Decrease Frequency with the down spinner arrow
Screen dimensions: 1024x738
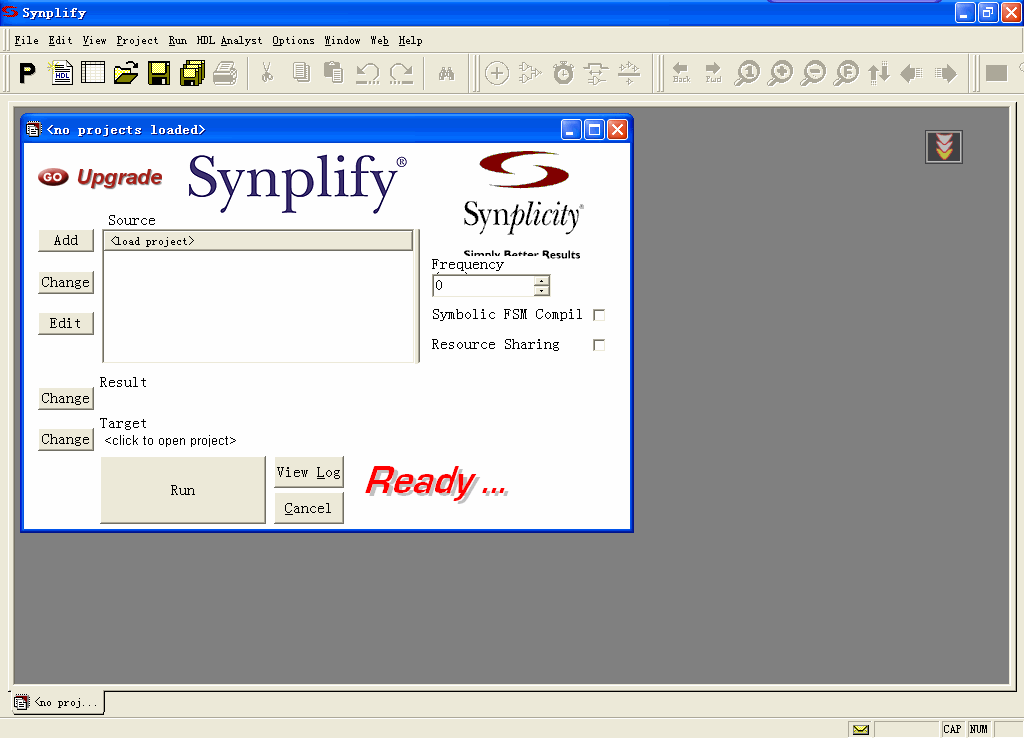point(541,291)
